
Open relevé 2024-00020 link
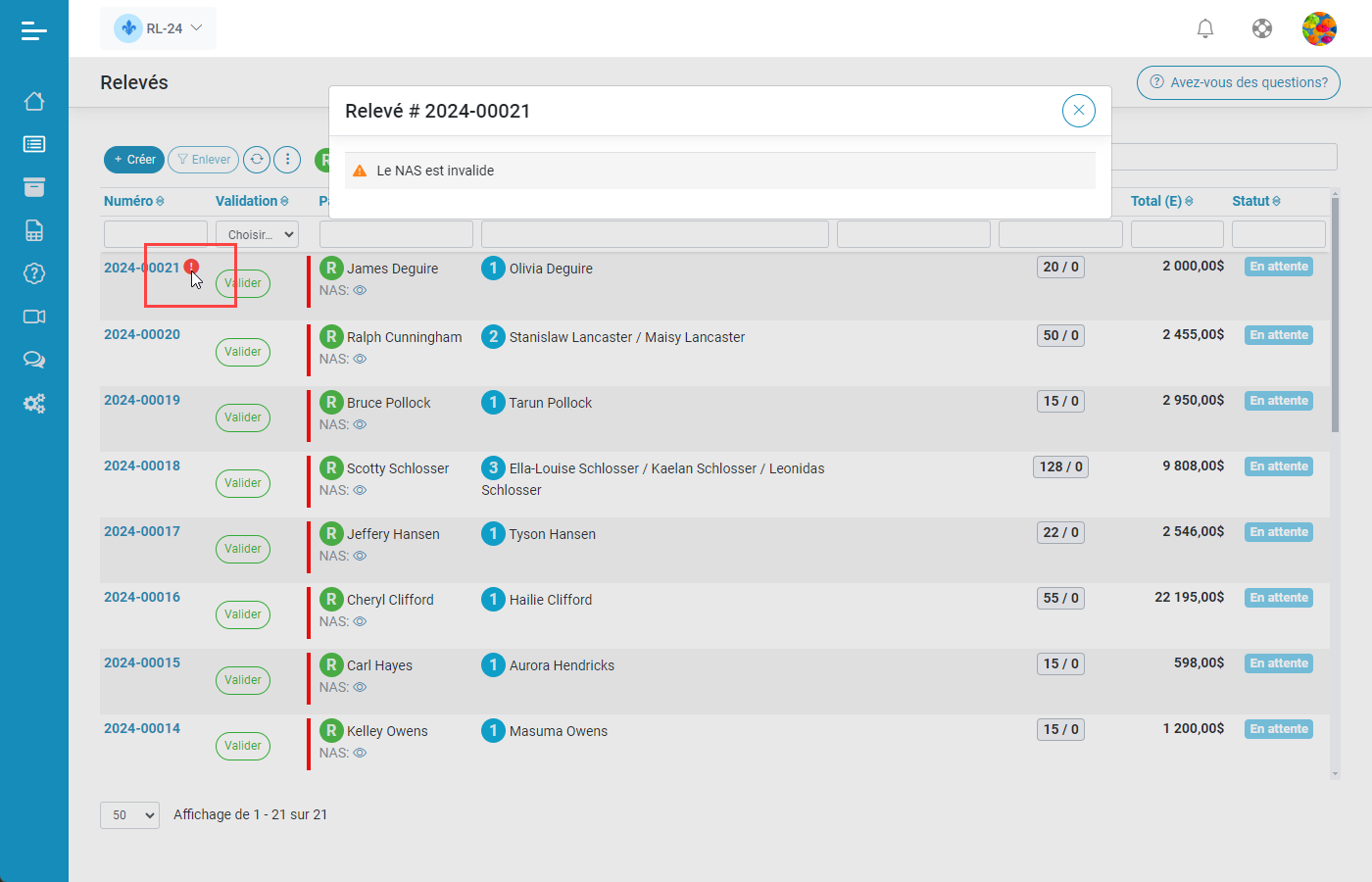141,335
